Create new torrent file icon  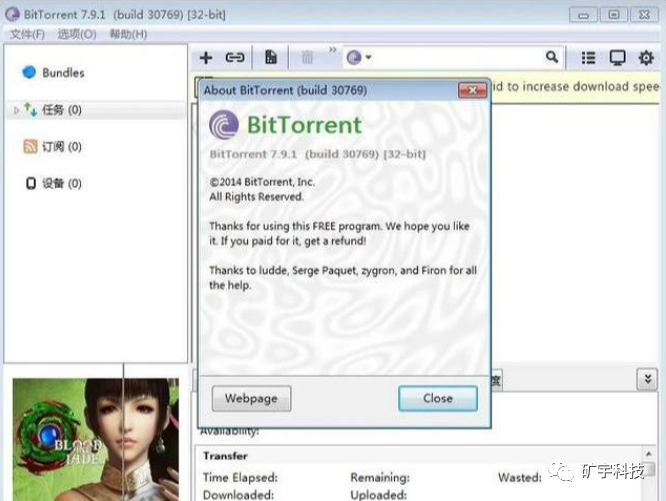coord(271,57)
